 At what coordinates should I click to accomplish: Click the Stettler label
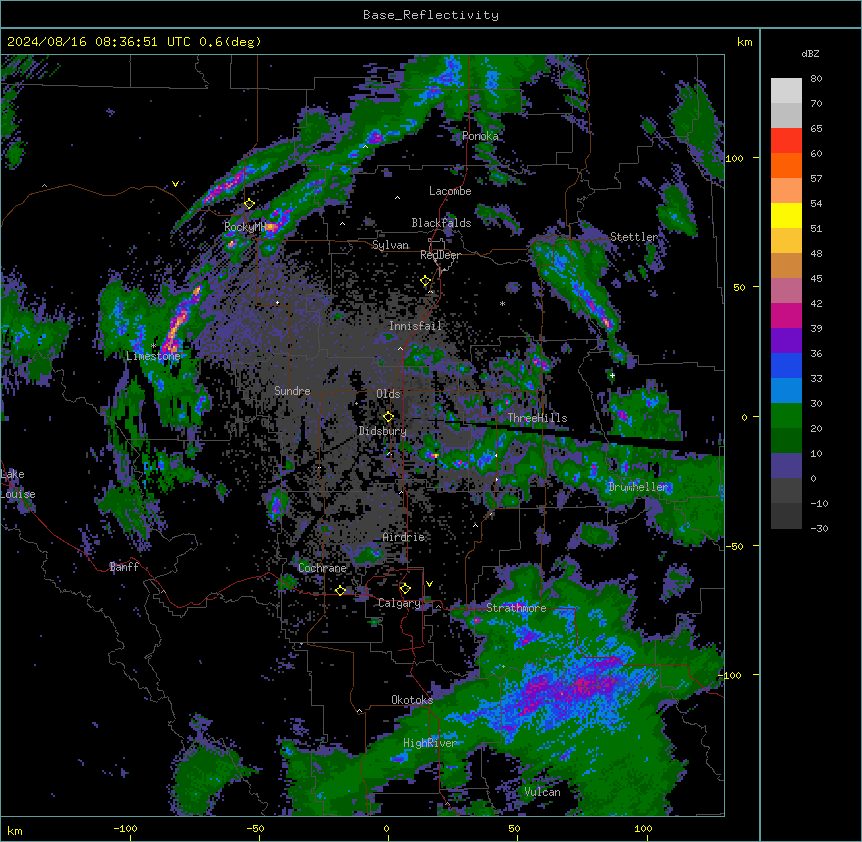coord(634,237)
